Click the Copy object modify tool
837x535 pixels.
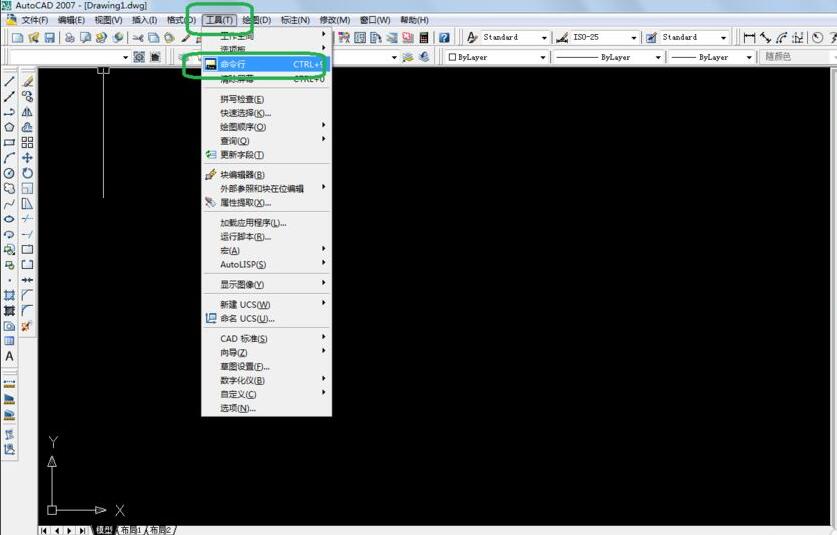pos(27,97)
